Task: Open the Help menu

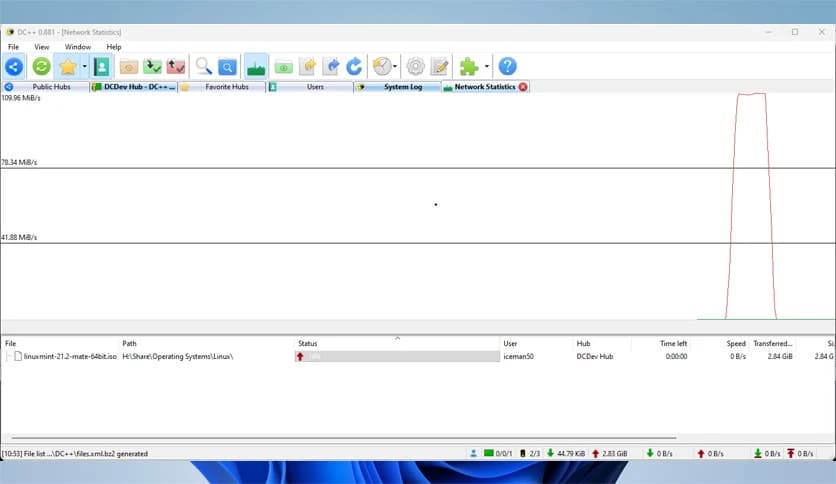Action: tap(114, 47)
